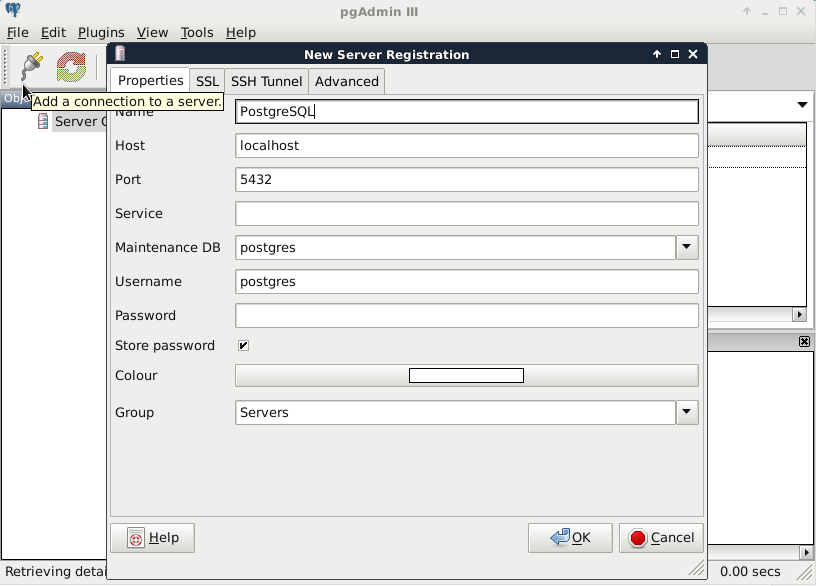Open the Group dropdown
Viewport: 816px width, 586px height.
[687, 412]
